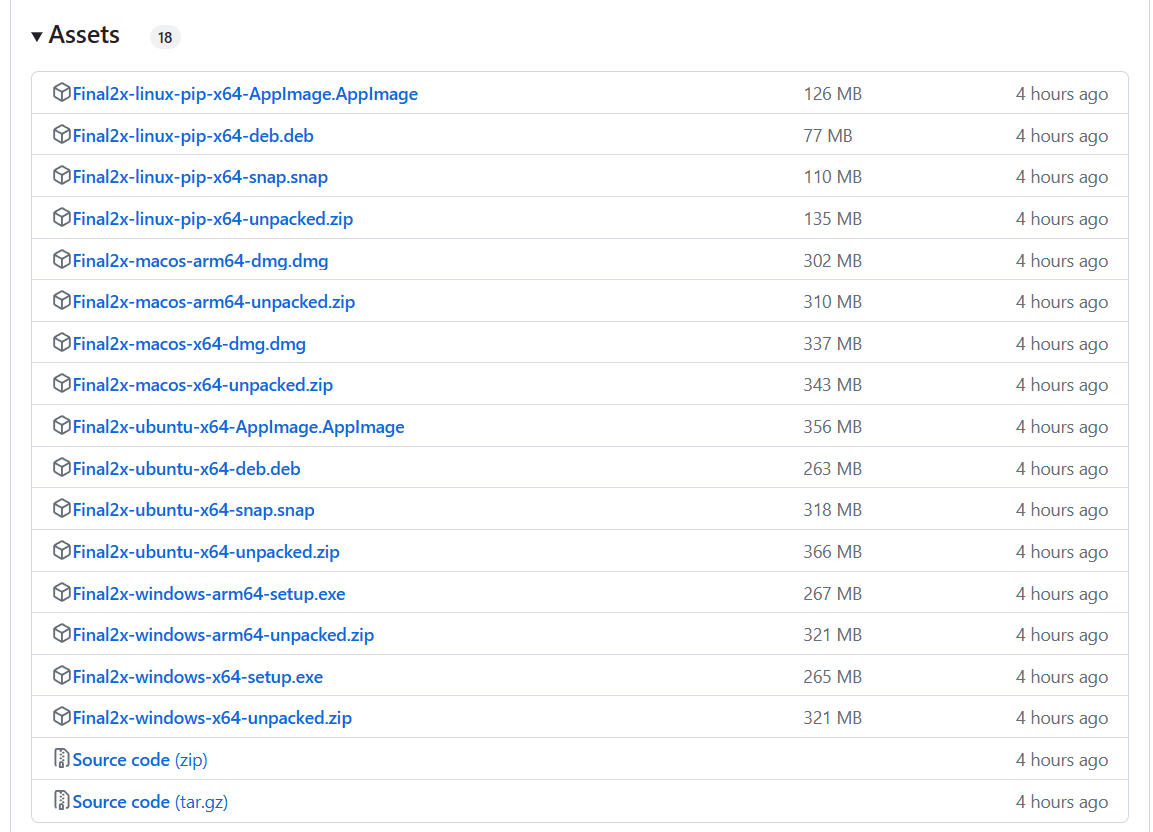Click the 337 MB size value
This screenshot has height=832, width=1153.
click(832, 344)
